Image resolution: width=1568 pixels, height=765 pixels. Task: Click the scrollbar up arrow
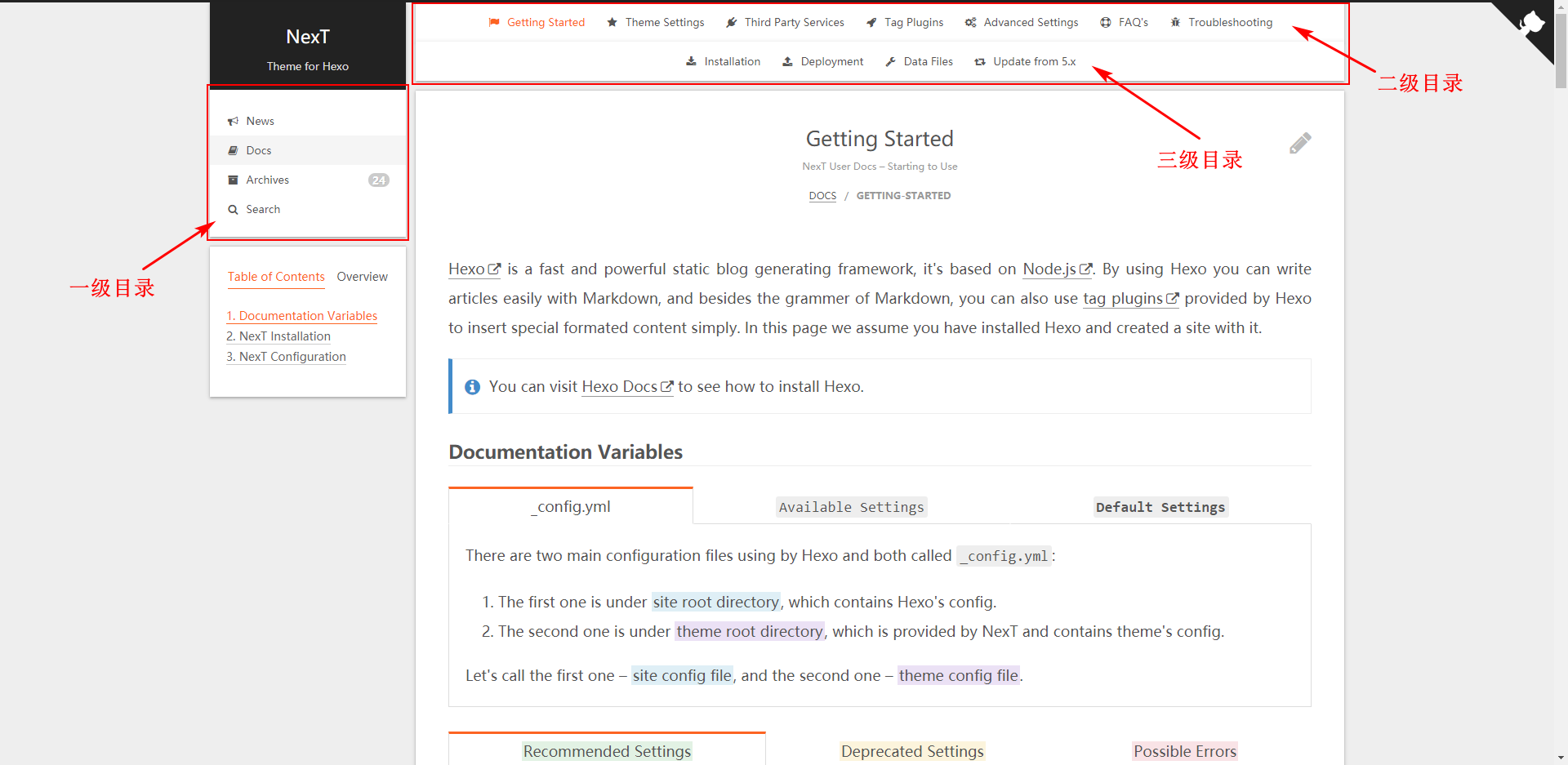(1561, 7)
